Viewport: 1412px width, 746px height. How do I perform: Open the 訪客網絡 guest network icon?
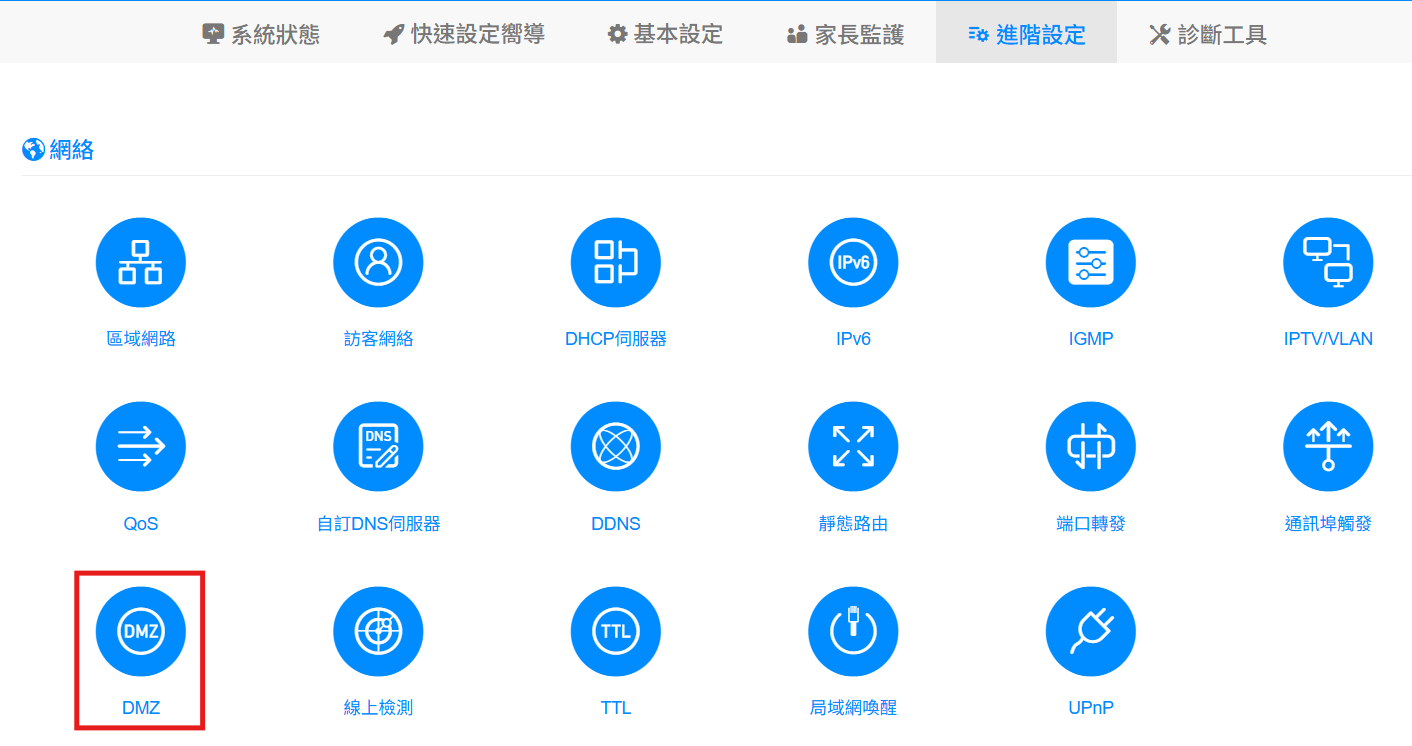pyautogui.click(x=378, y=262)
